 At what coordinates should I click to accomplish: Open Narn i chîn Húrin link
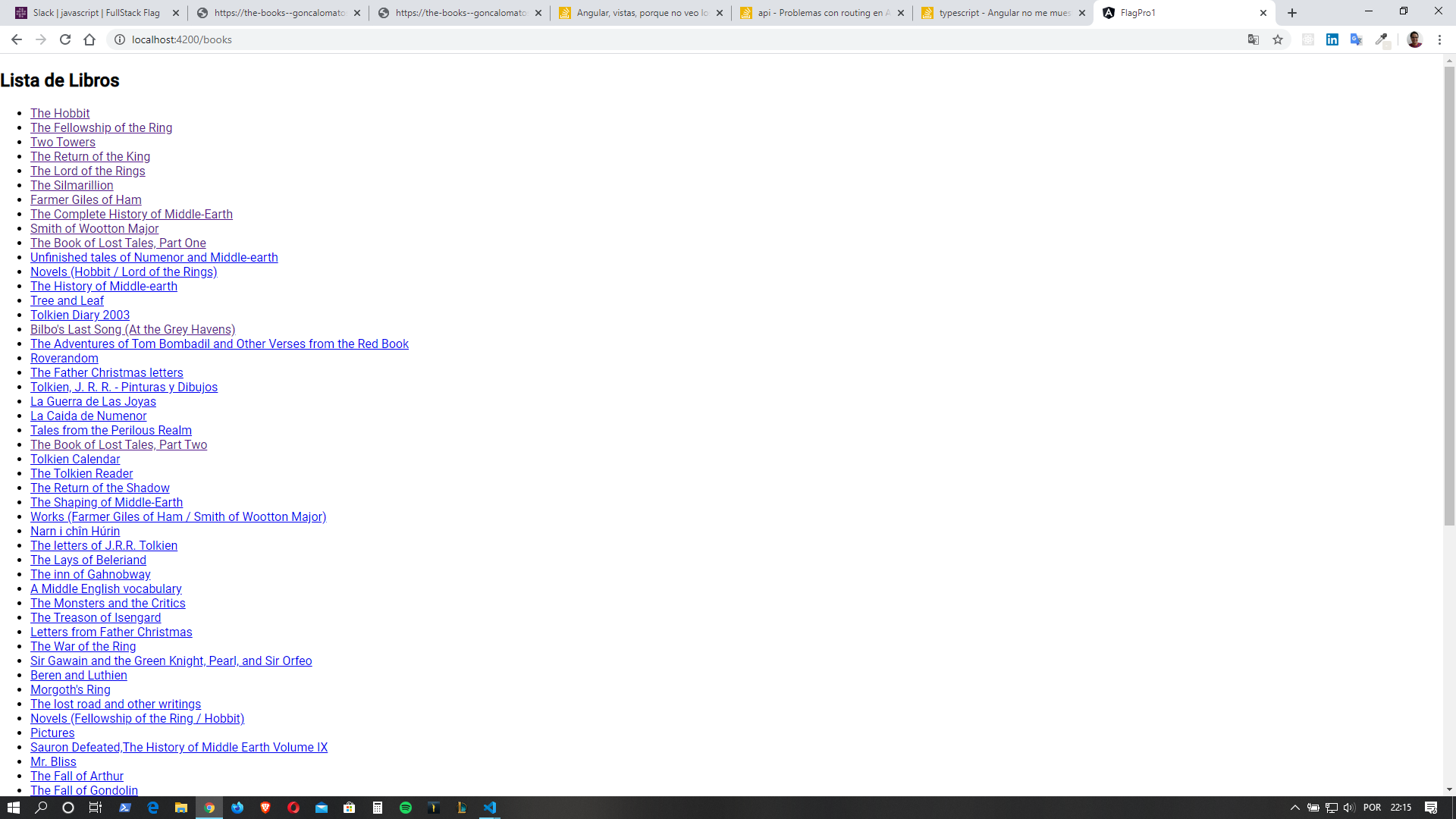75,532
